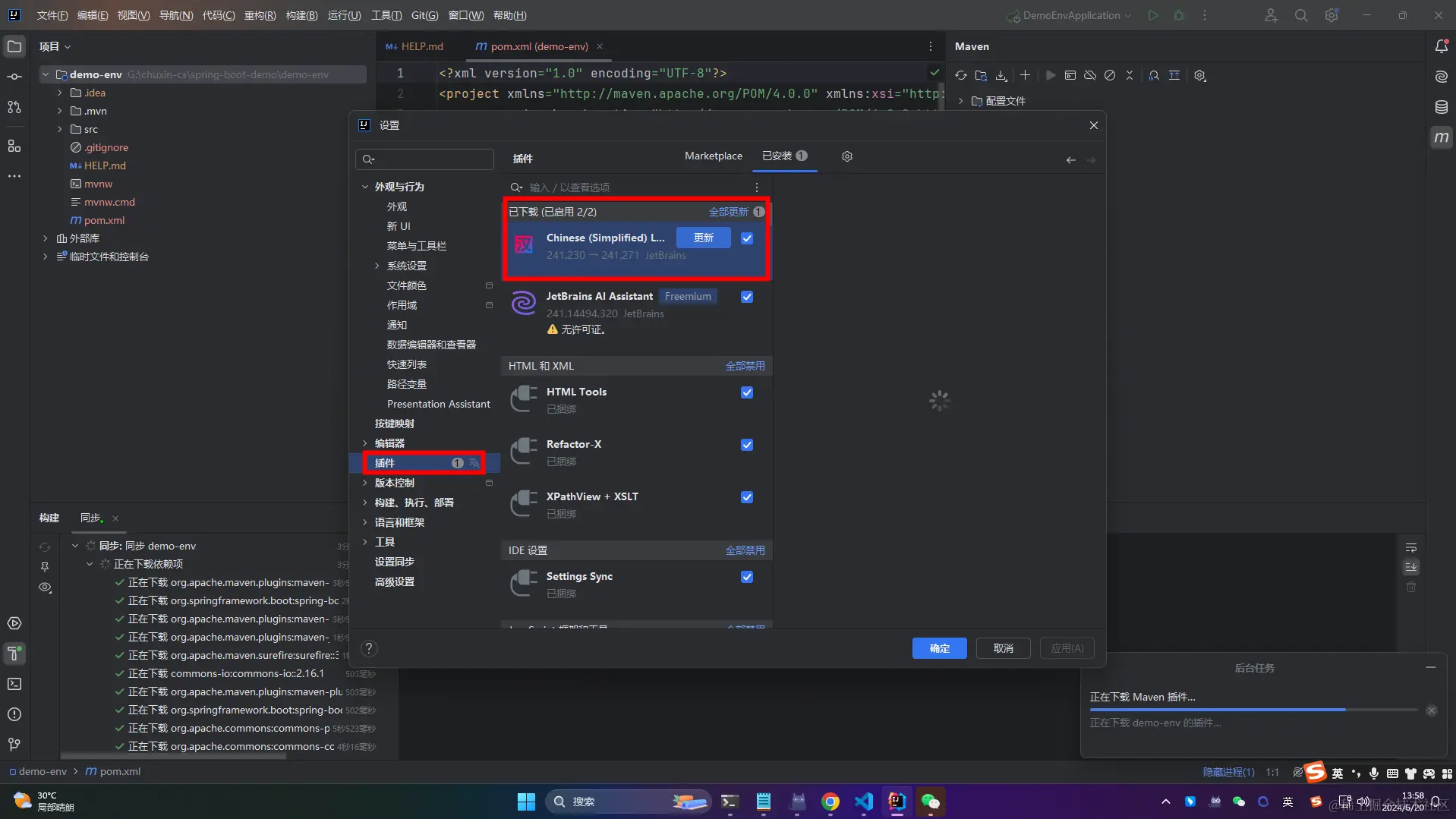Expand the 版本控制 settings group
The width and height of the screenshot is (1456, 819).
click(365, 483)
